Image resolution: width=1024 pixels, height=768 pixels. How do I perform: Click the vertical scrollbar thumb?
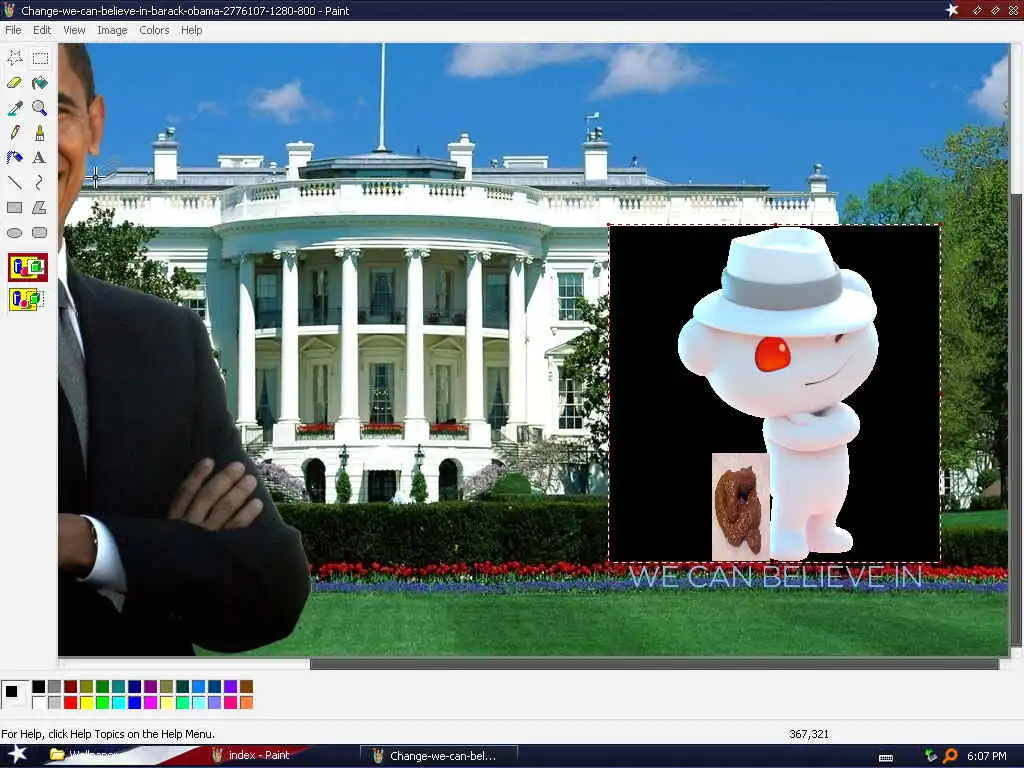1016,418
